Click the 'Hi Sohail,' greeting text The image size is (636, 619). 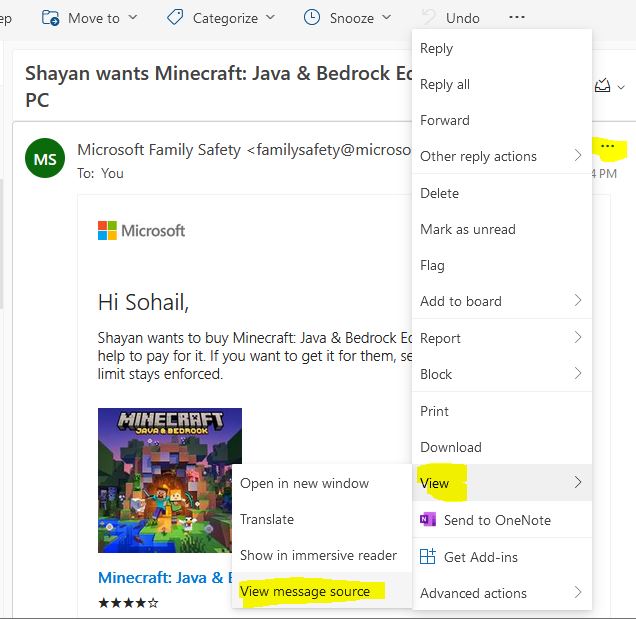click(143, 302)
